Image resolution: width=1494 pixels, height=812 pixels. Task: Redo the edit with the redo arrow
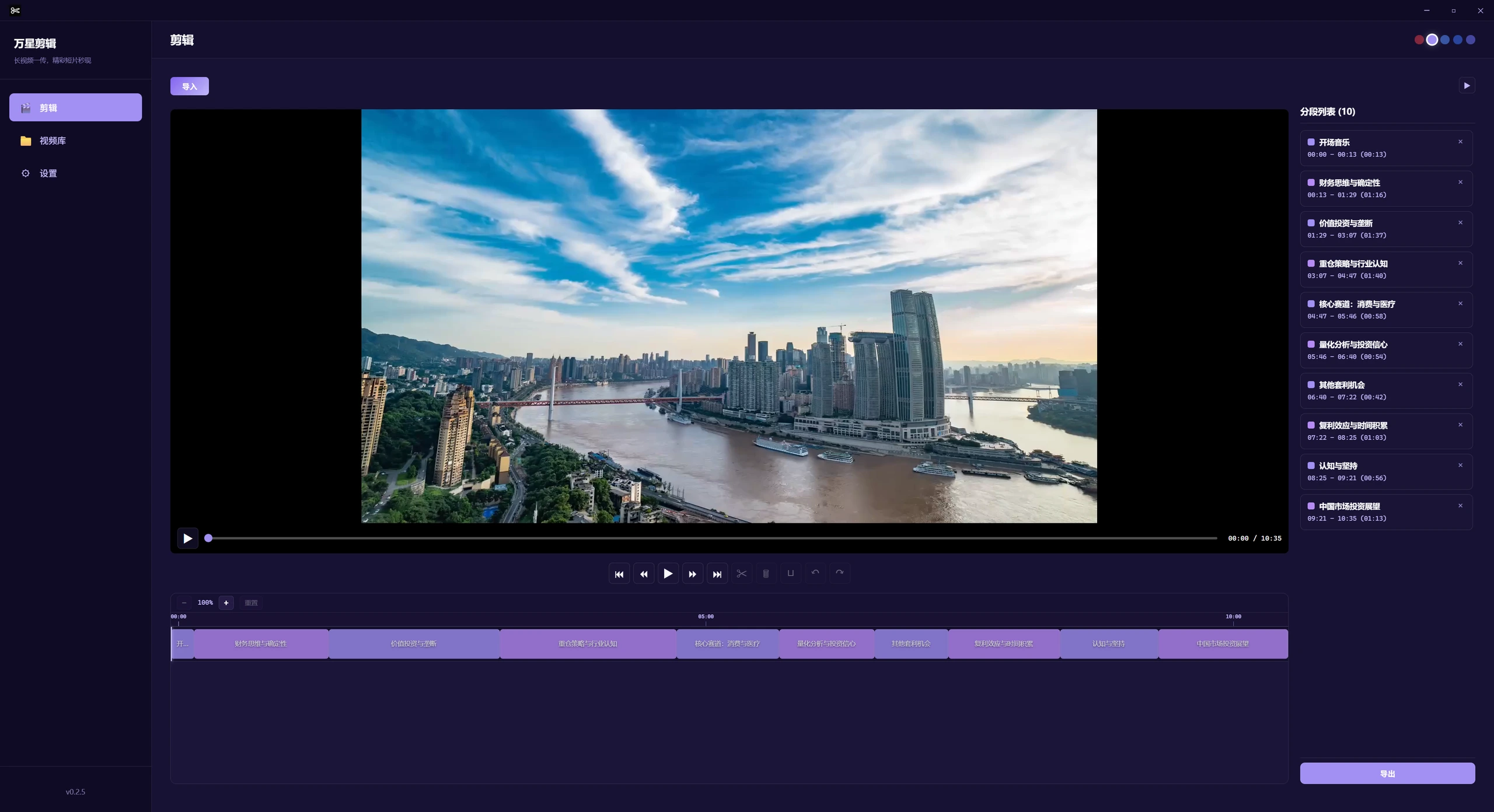(840, 574)
